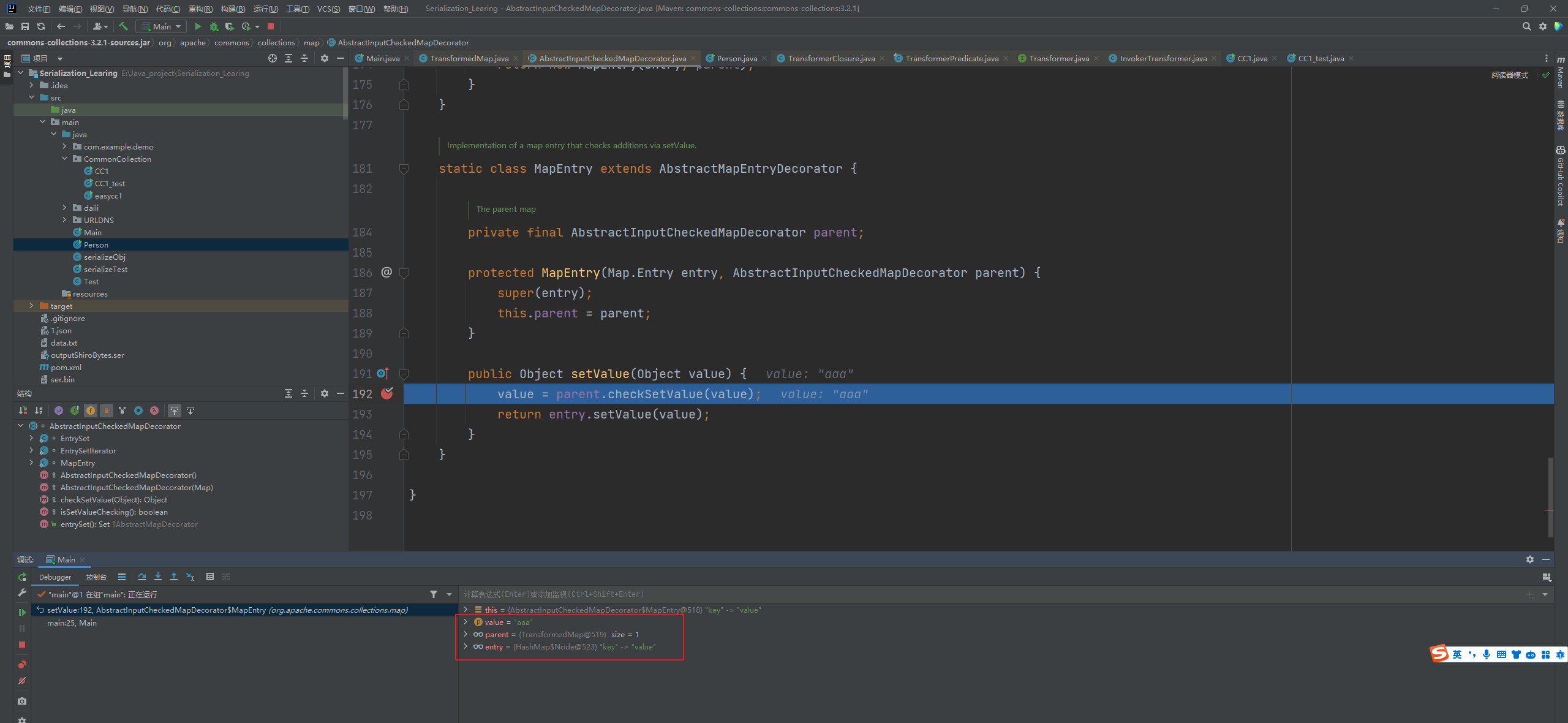Toggle autoscroll to source in Structure panel

pyautogui.click(x=175, y=411)
